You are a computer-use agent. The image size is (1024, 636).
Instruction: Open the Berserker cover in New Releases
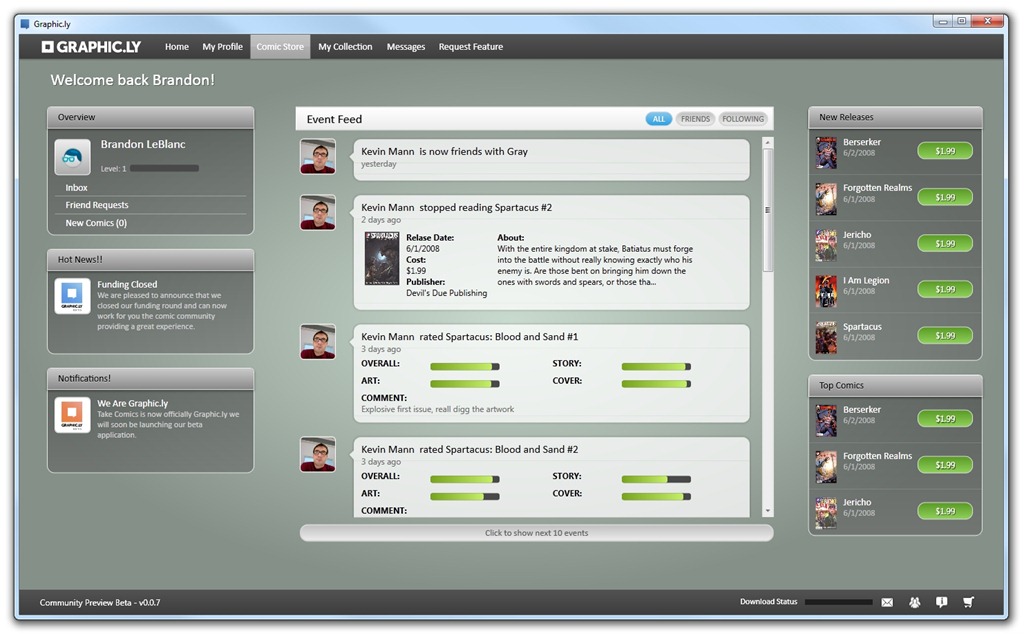(x=826, y=153)
